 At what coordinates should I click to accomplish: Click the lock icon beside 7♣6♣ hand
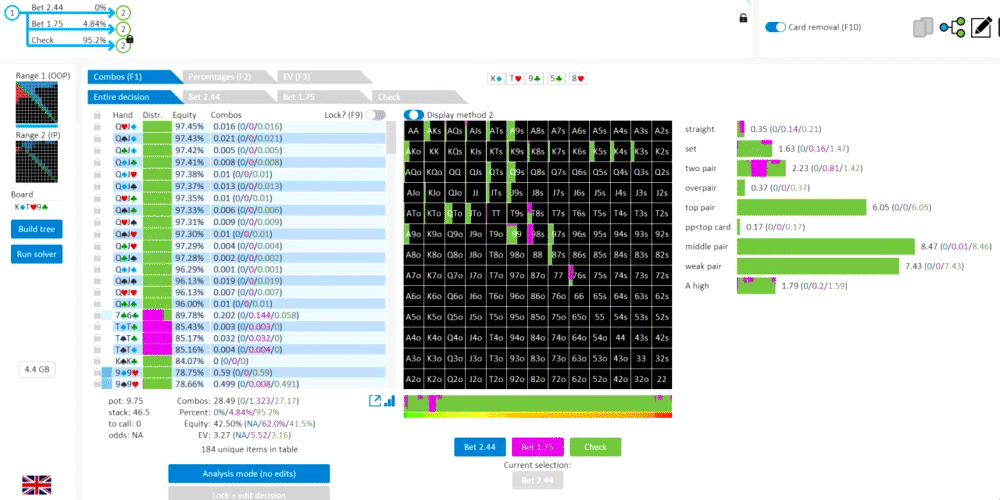point(97,315)
